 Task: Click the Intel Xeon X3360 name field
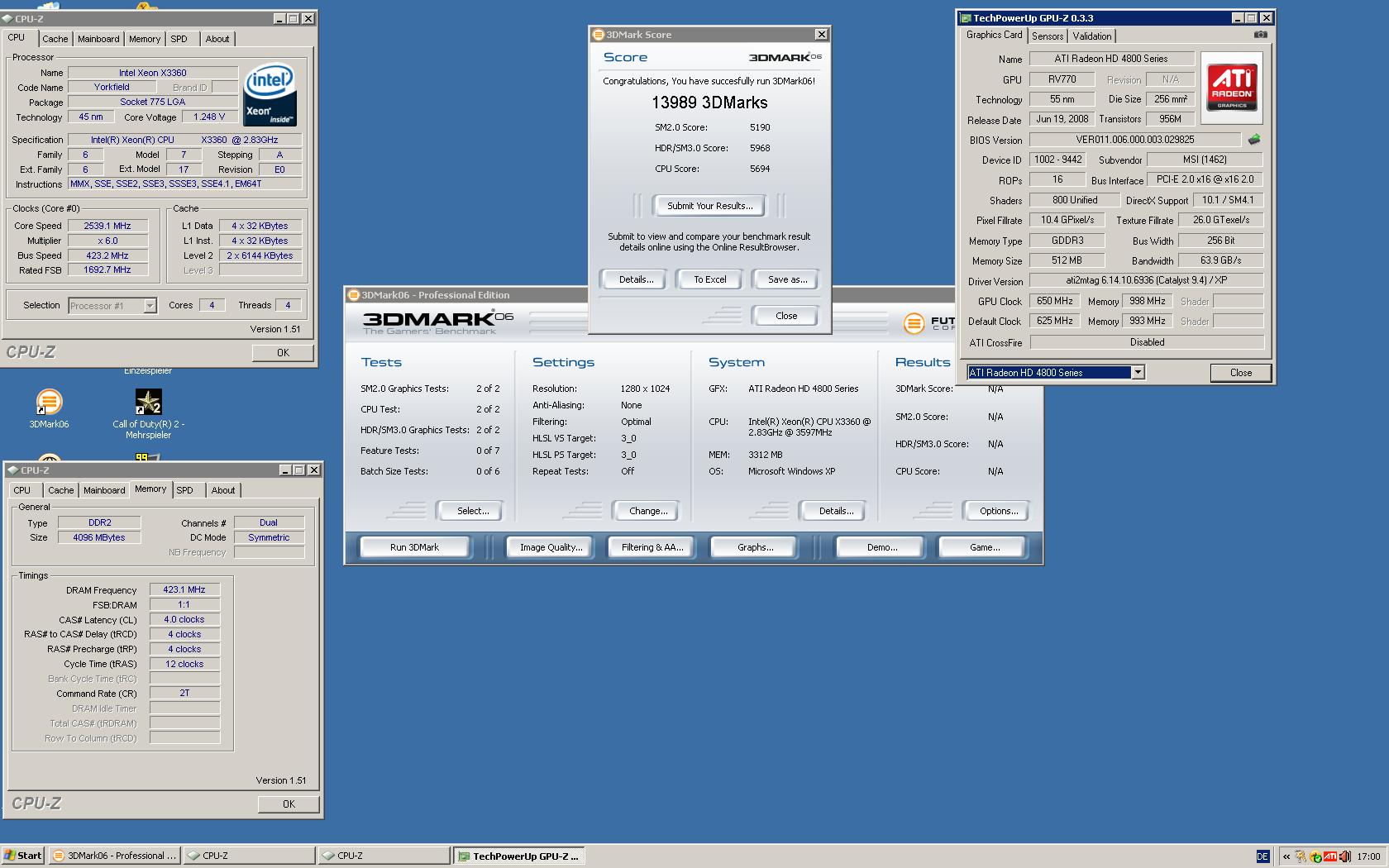pos(153,73)
